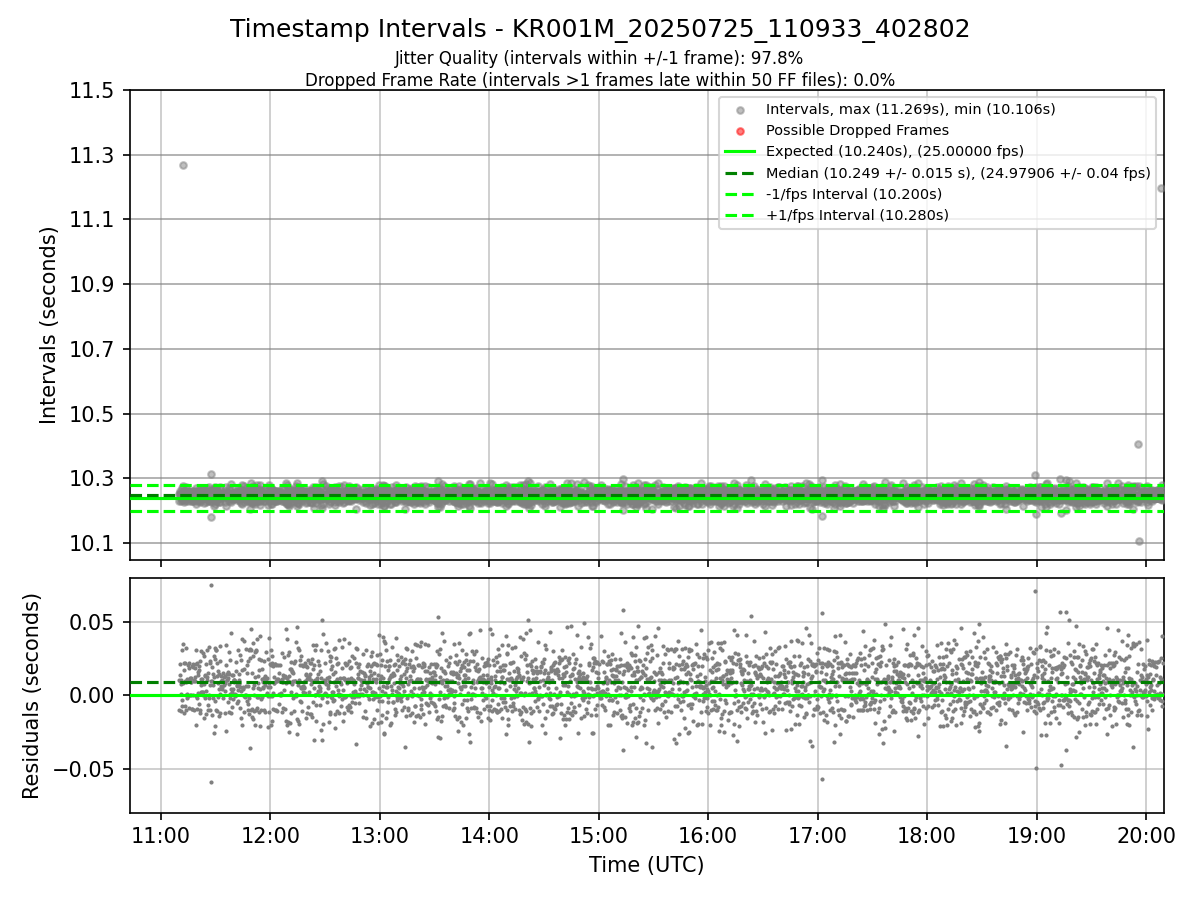Click the outlier point near 10.4s before 20:00
The height and width of the screenshot is (900, 1200).
[1138, 444]
